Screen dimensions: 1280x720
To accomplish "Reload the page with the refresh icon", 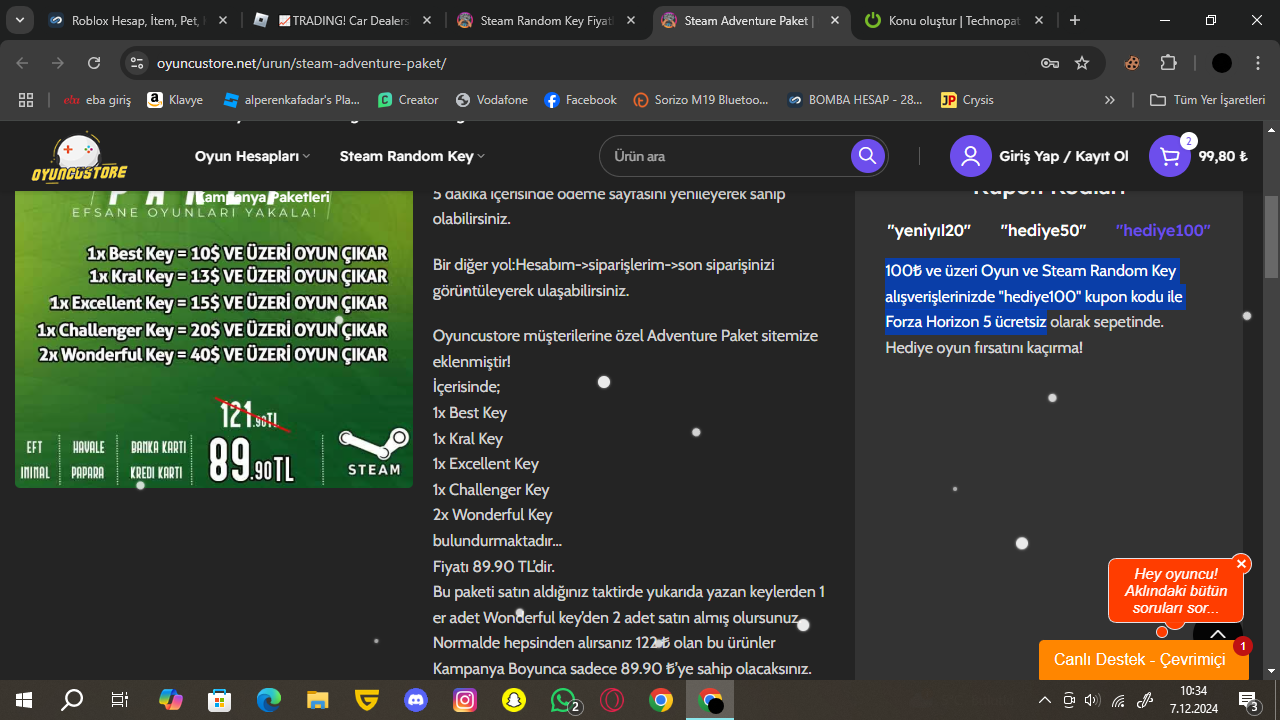I will pos(94,63).
